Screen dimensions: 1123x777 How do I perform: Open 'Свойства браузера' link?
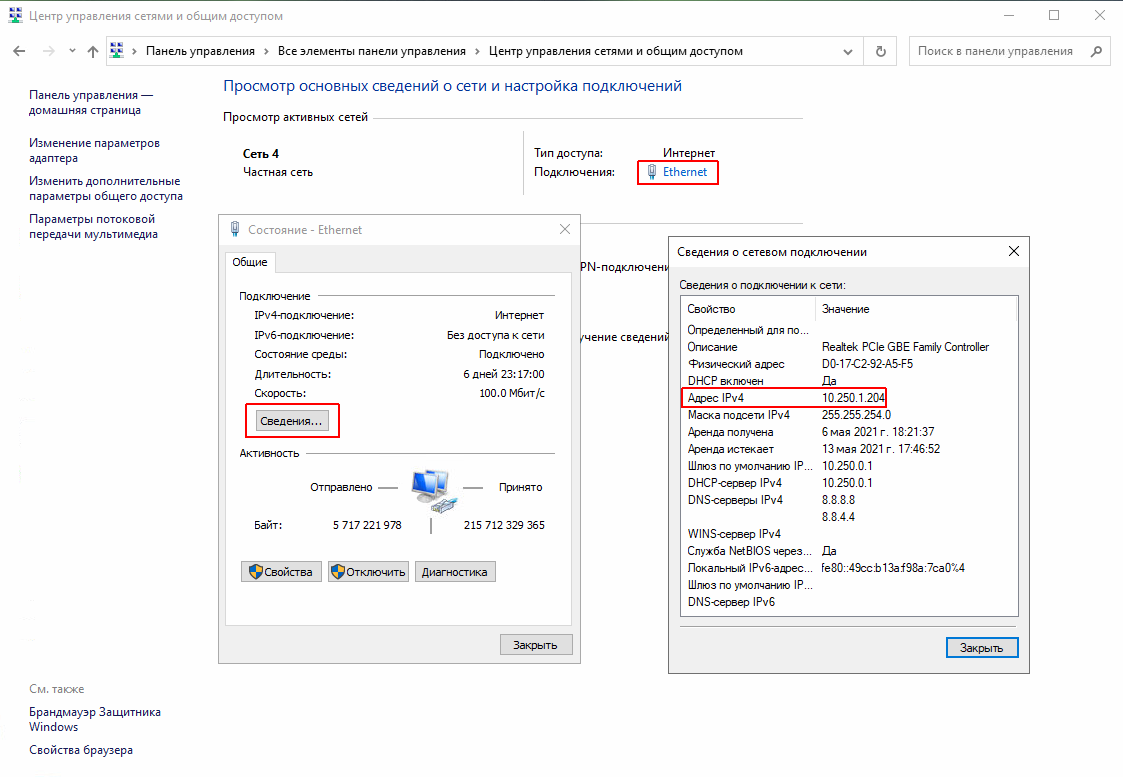[81, 751]
